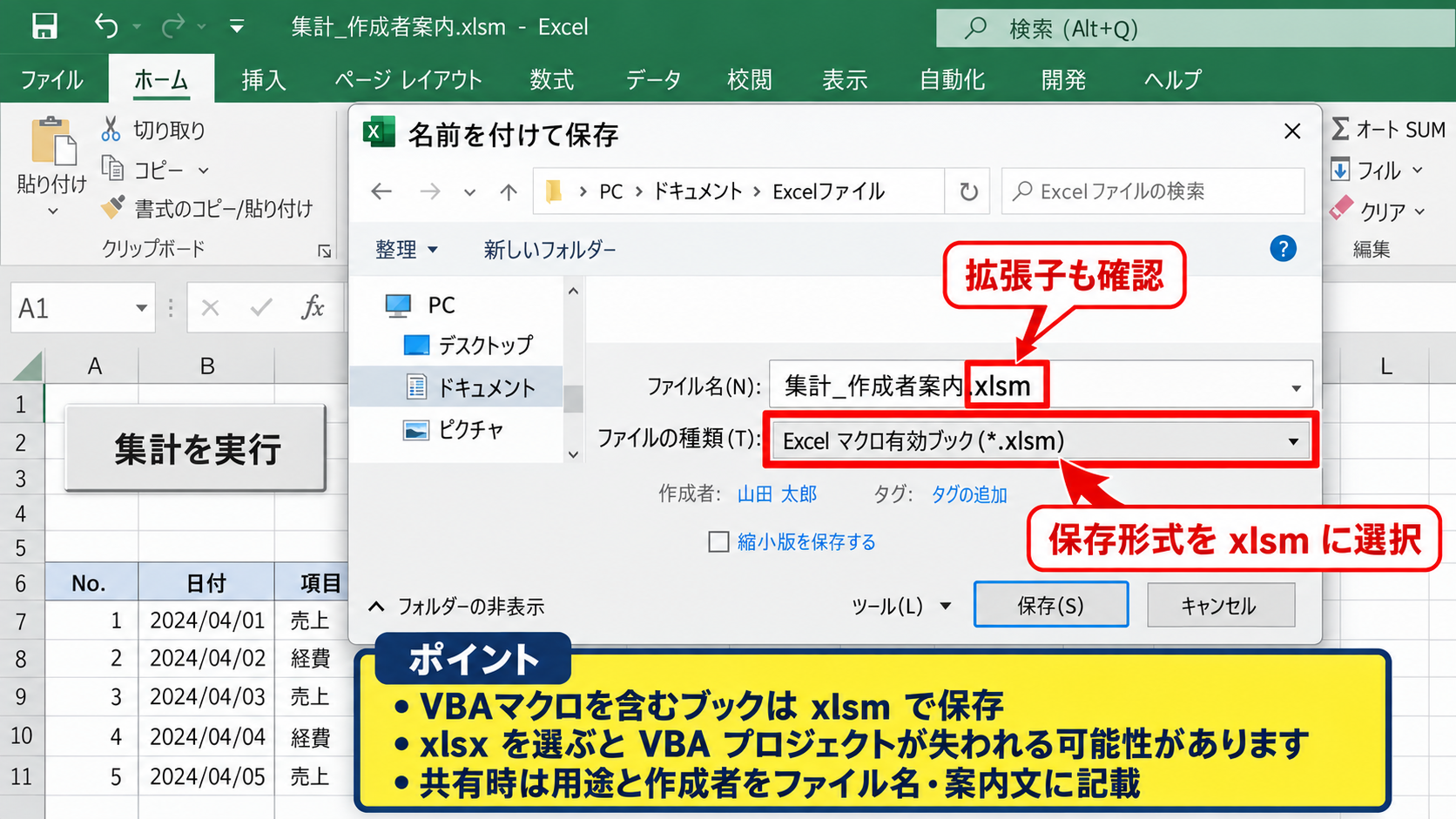Viewport: 1456px width, 819px height.
Task: Click the キャンセル button
Action: pyautogui.click(x=1221, y=605)
